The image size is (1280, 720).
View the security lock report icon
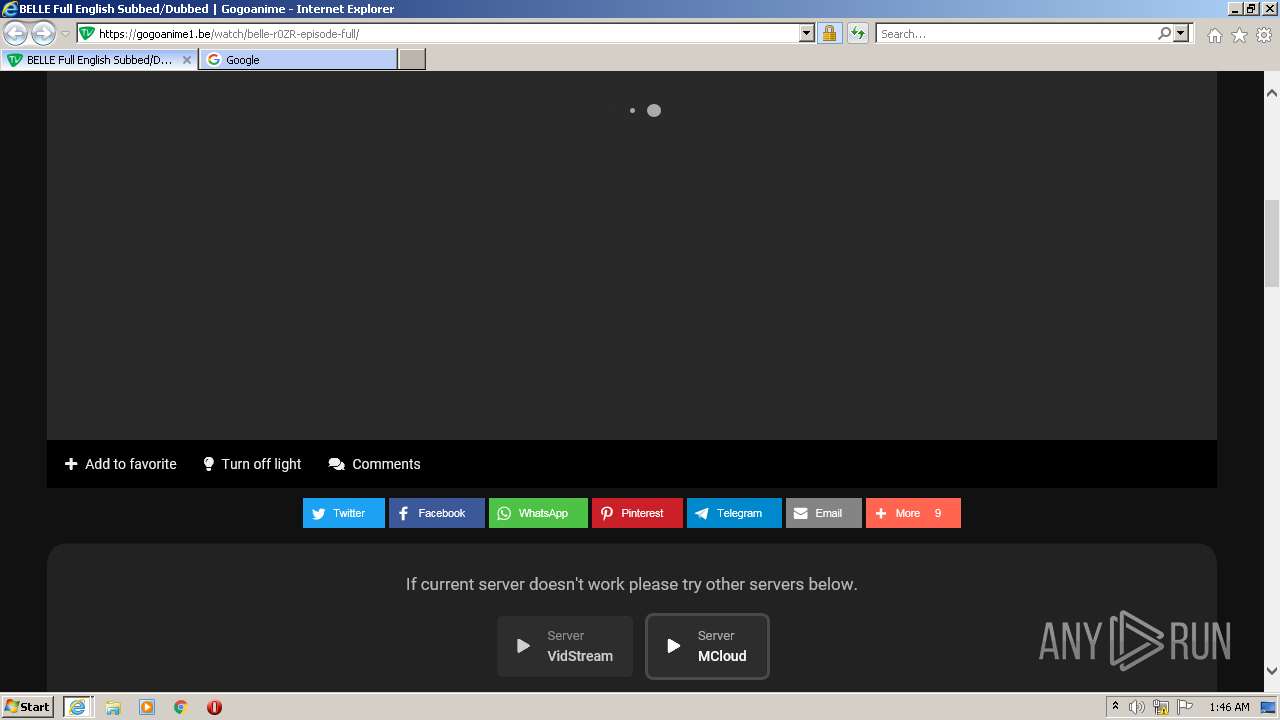[829, 33]
